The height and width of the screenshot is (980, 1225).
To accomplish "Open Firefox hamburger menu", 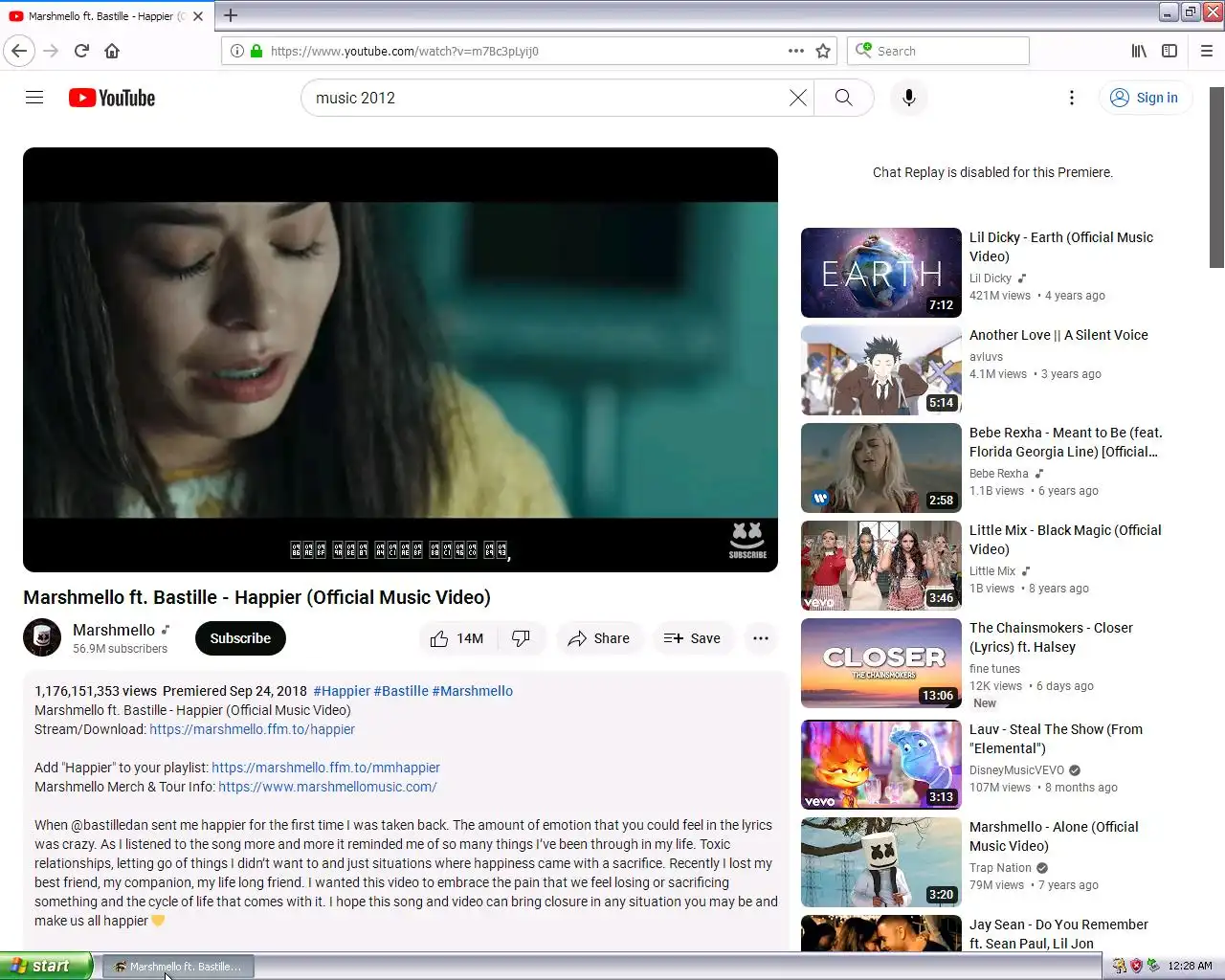I will point(1207,51).
